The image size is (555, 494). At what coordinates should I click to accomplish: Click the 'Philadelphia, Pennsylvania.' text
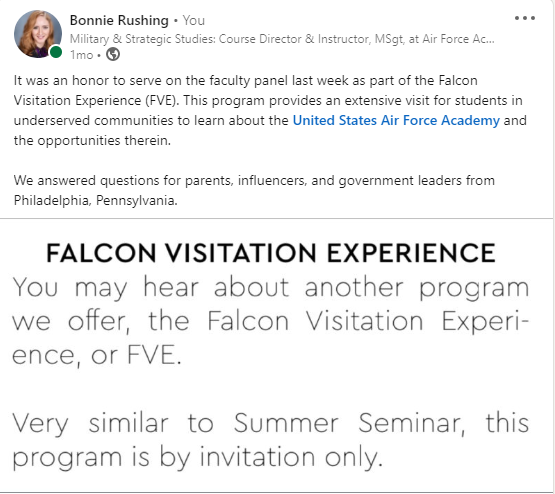pos(96,201)
